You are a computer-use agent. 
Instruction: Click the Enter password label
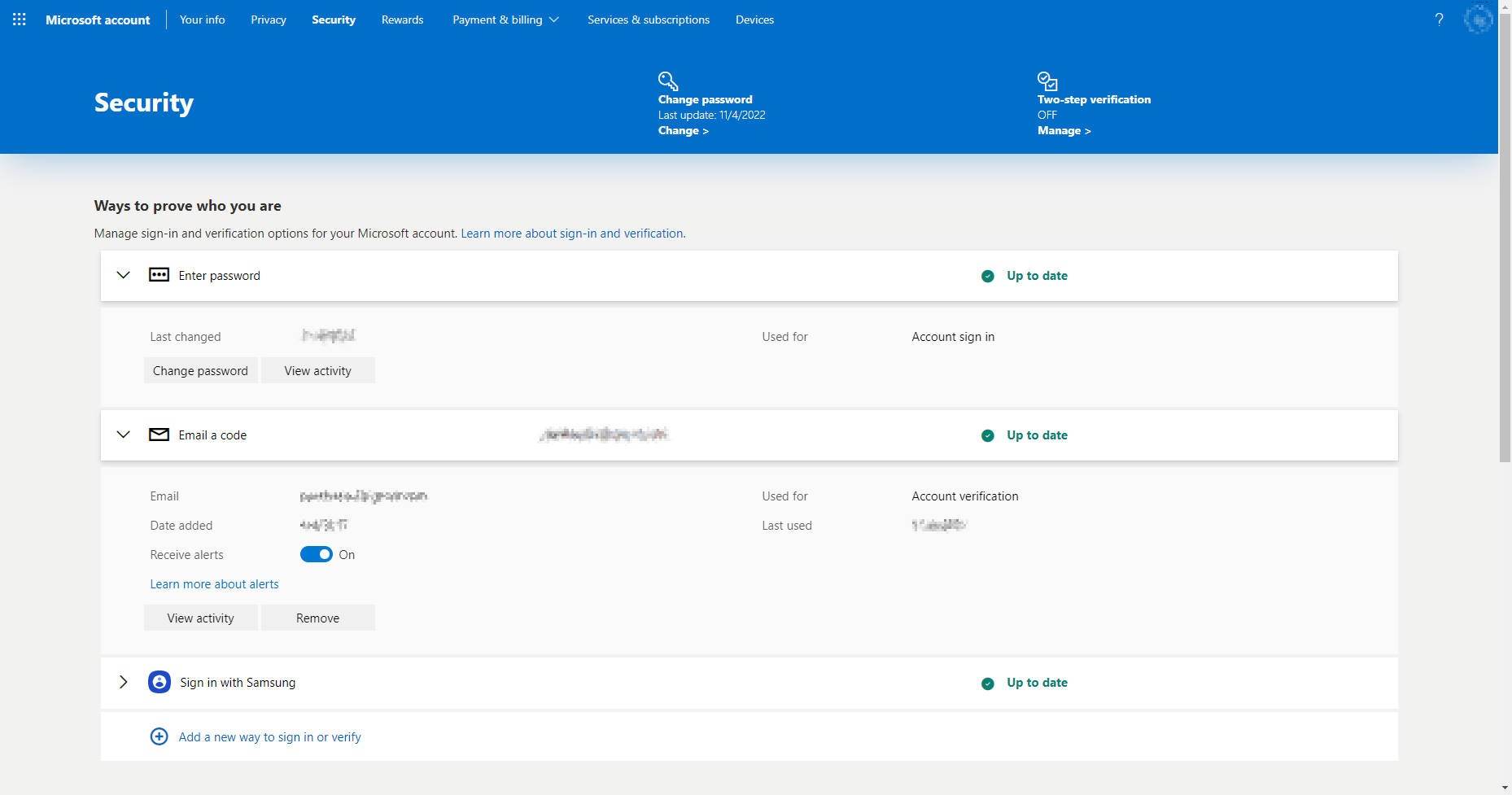tap(219, 275)
